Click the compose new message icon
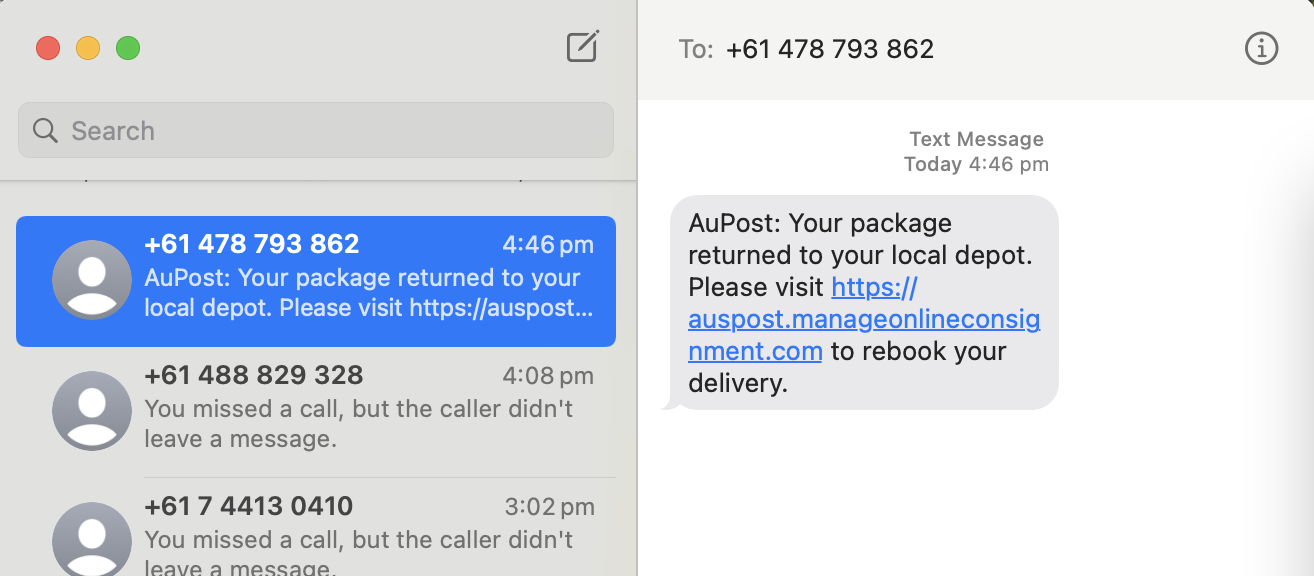 pos(582,47)
